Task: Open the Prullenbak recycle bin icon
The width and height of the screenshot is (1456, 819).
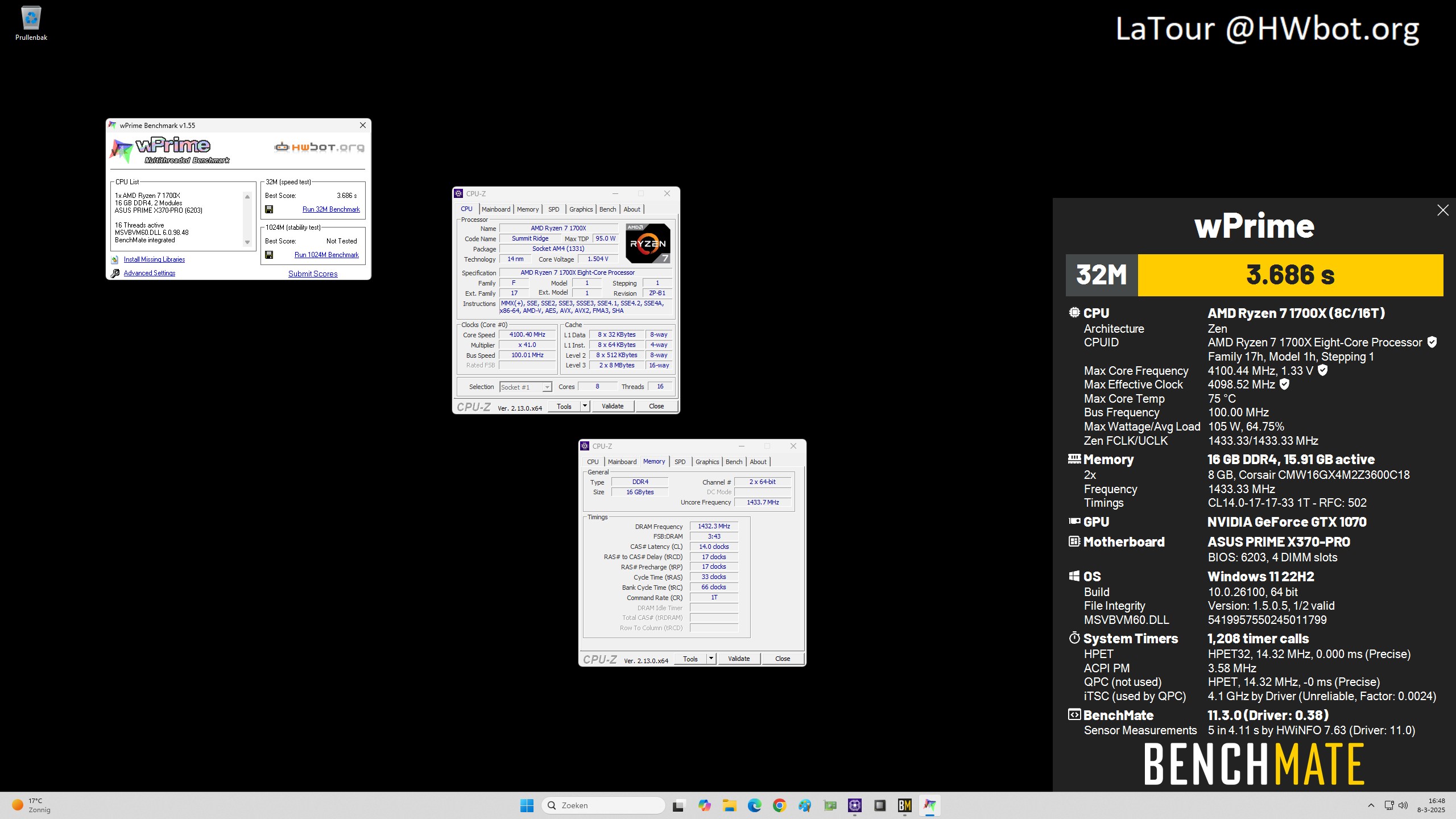Action: (31, 24)
